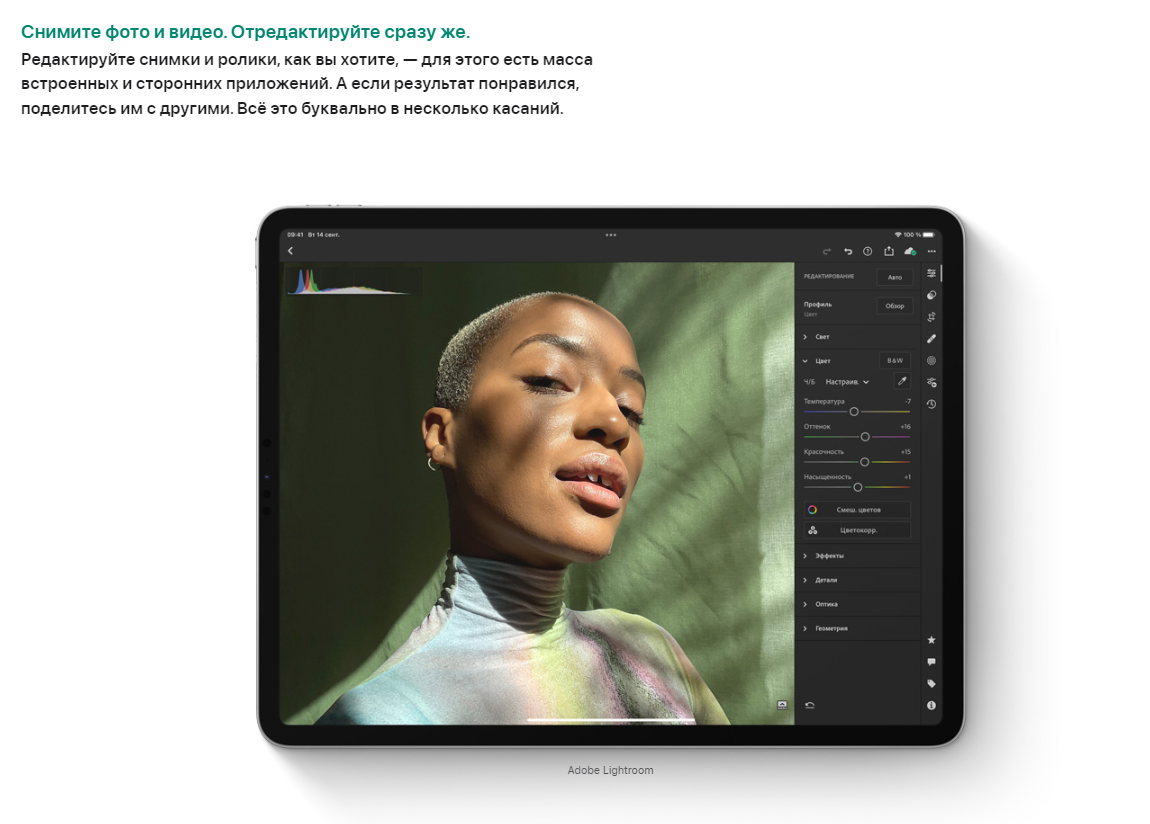Open the Versions history clock icon
This screenshot has height=824, width=1150.
(x=931, y=404)
